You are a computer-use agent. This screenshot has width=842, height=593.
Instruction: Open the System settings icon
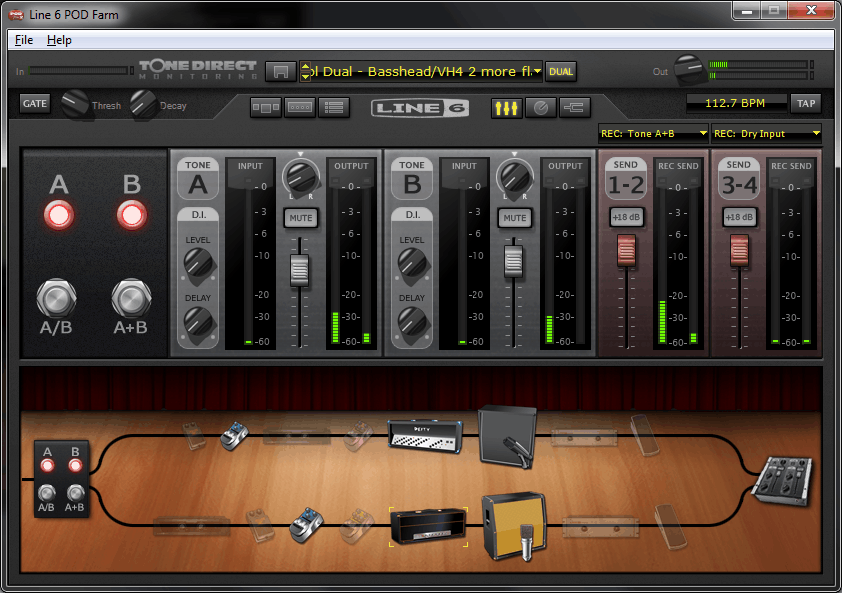click(575, 107)
